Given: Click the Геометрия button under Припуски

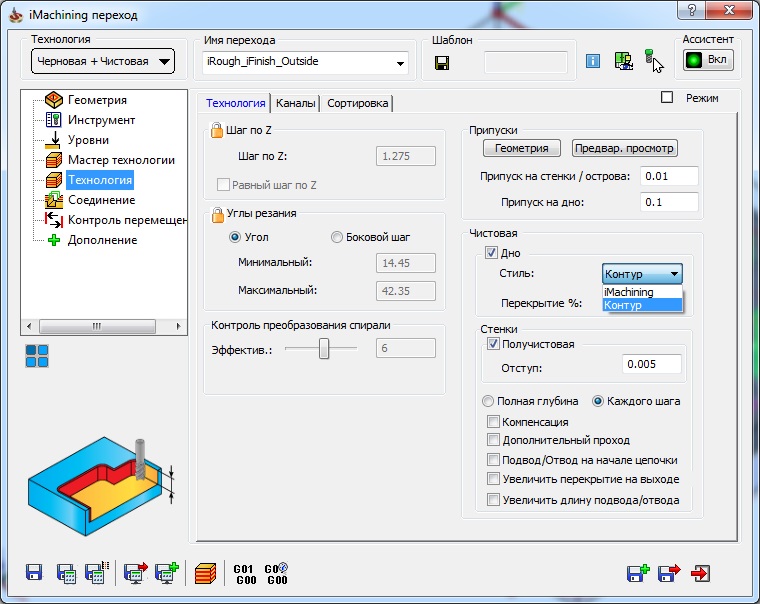Looking at the screenshot, I should click(x=522, y=148).
